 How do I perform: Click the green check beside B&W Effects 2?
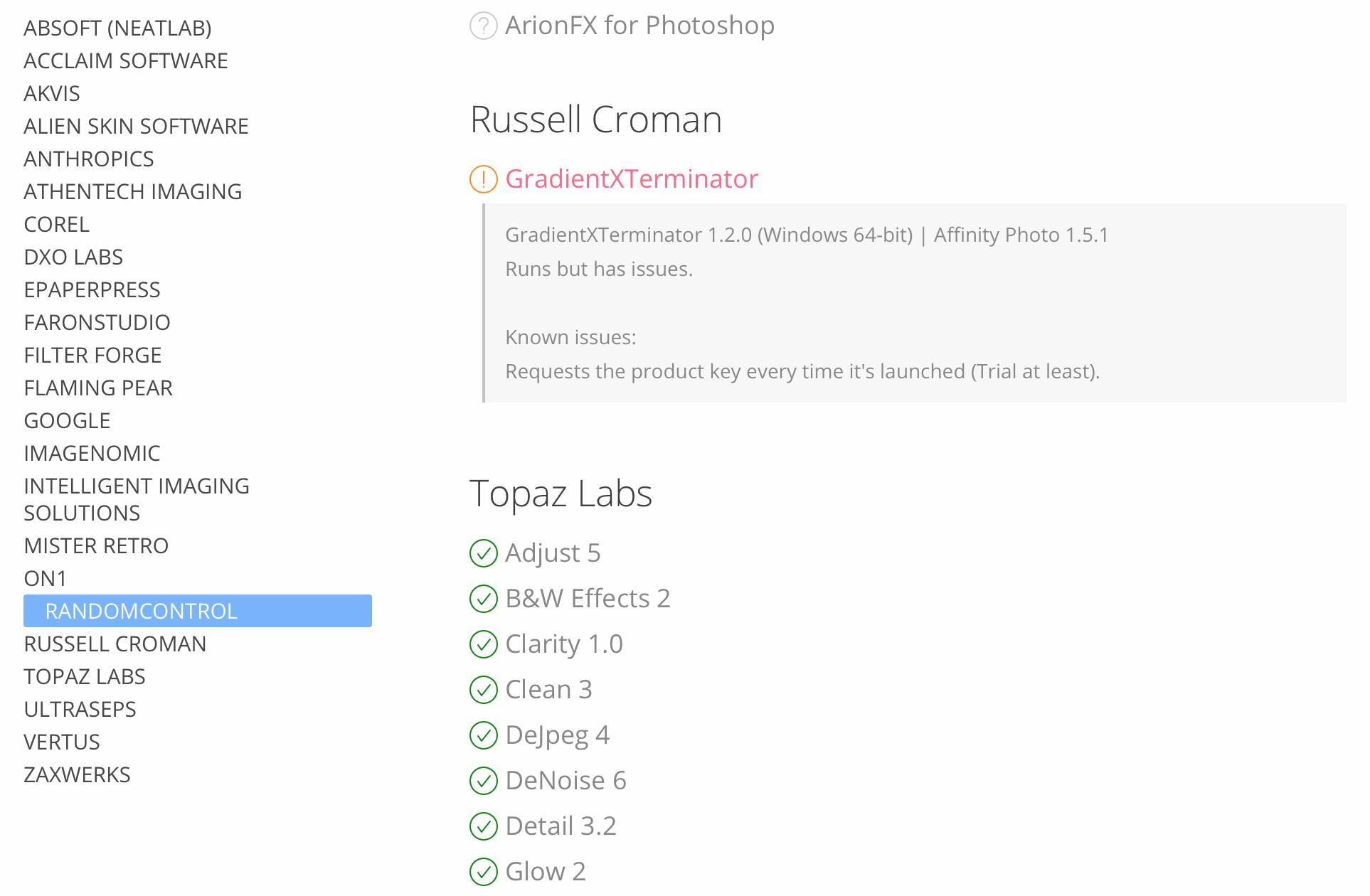click(x=483, y=599)
